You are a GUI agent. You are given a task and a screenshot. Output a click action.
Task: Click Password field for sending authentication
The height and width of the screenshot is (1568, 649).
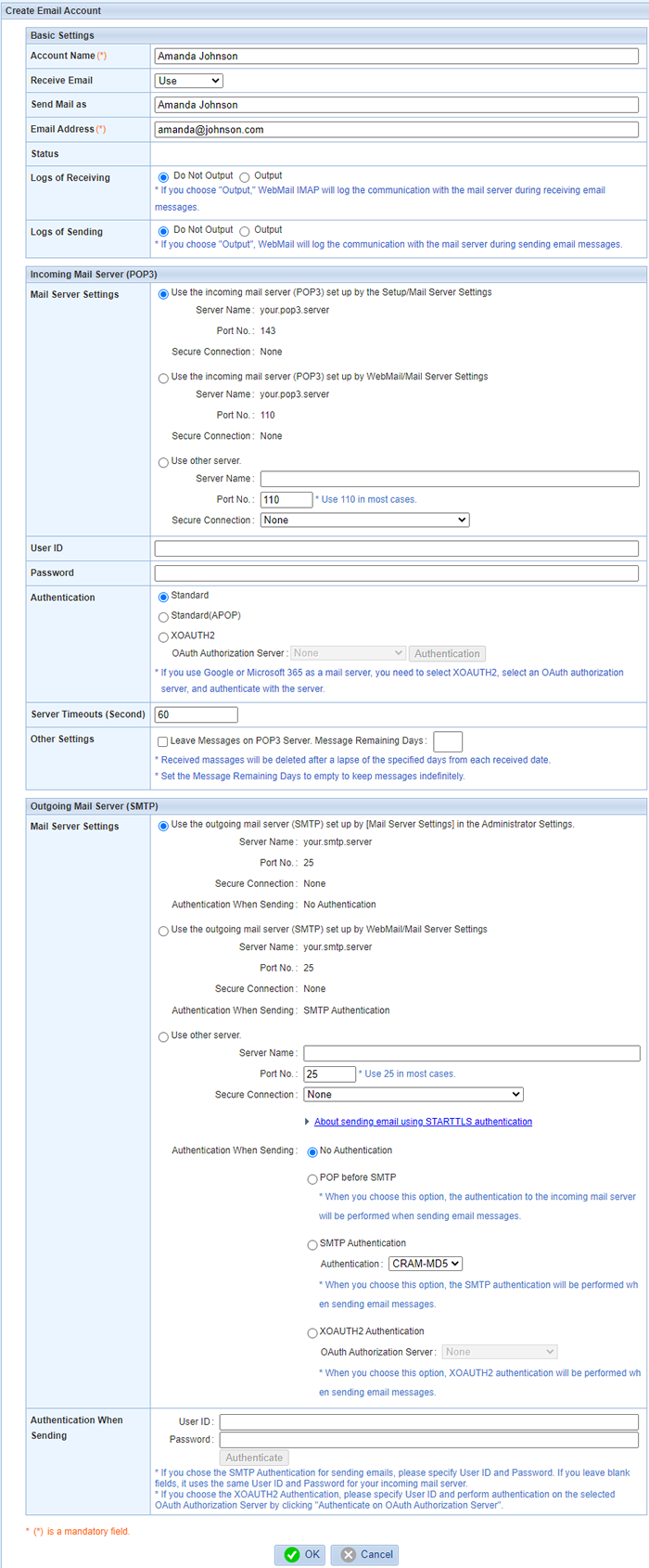tap(429, 1440)
